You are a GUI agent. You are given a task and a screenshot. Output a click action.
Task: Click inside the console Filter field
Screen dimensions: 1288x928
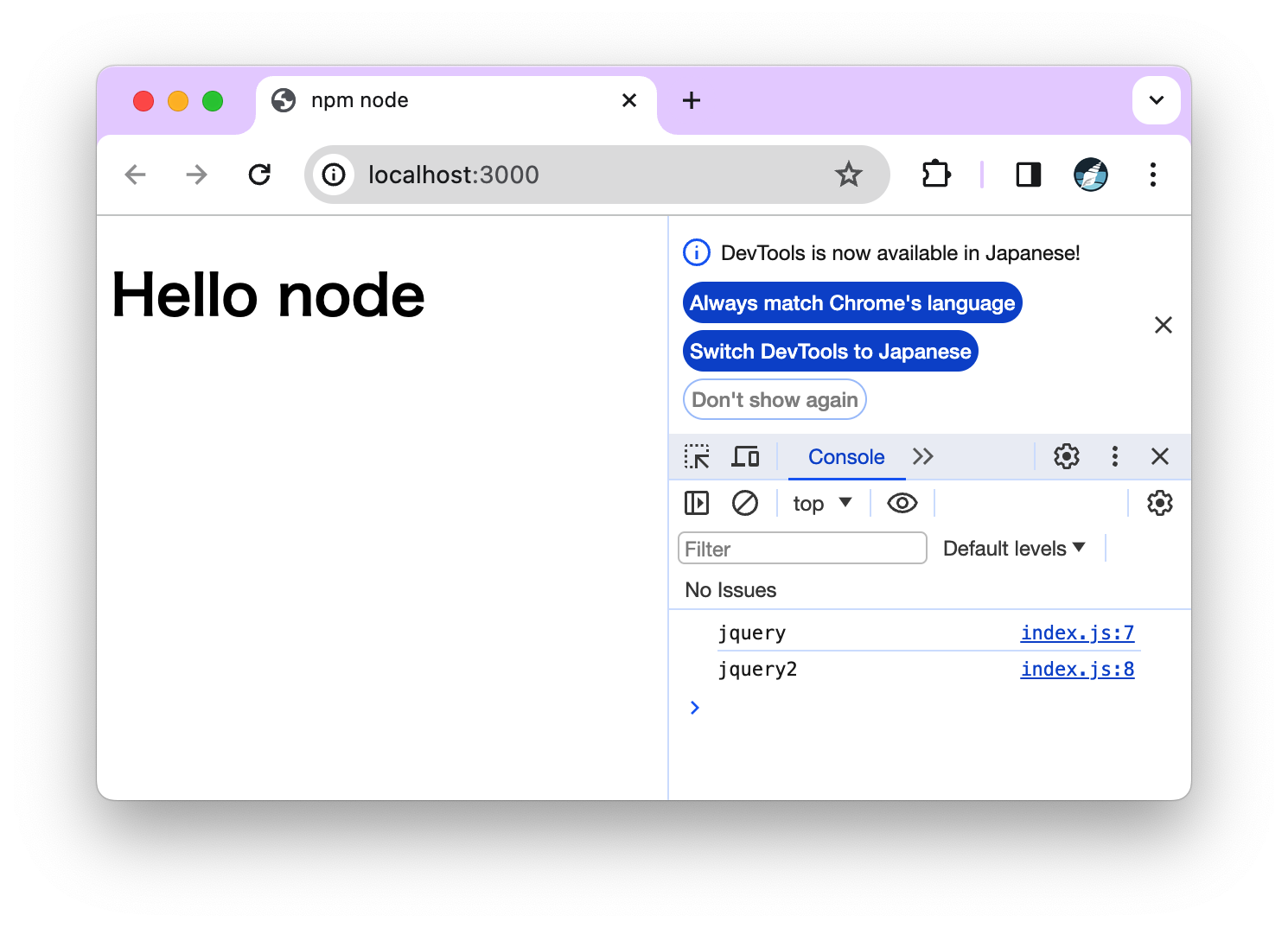tap(801, 548)
